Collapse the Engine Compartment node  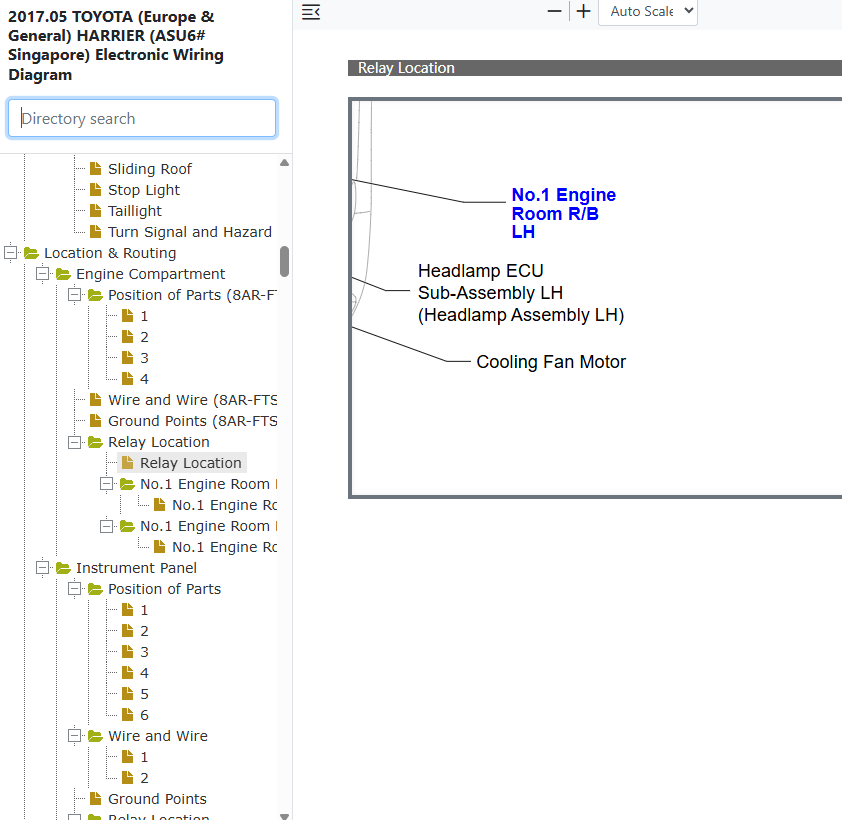coord(42,273)
